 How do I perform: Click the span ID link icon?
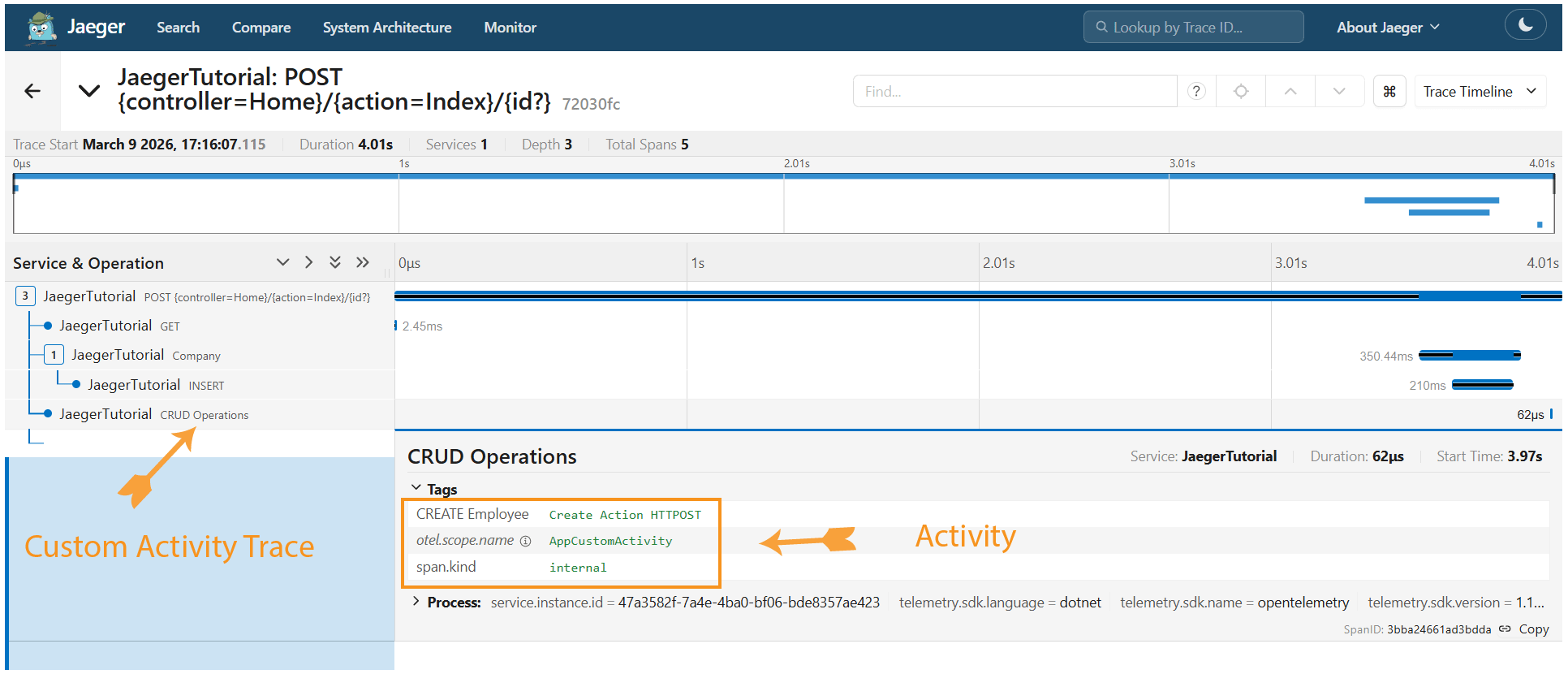pos(1505,629)
